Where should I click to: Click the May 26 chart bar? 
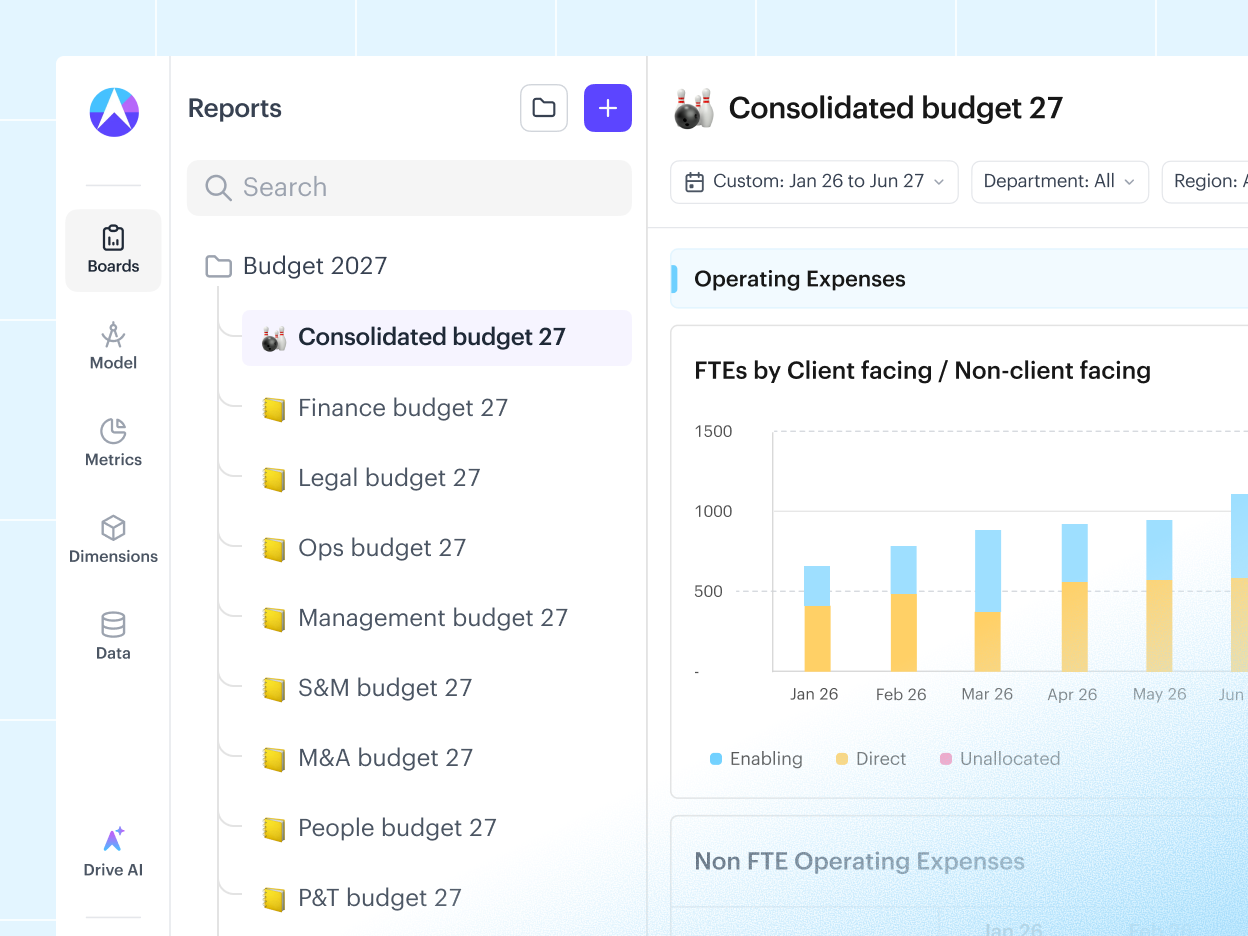click(x=1159, y=596)
